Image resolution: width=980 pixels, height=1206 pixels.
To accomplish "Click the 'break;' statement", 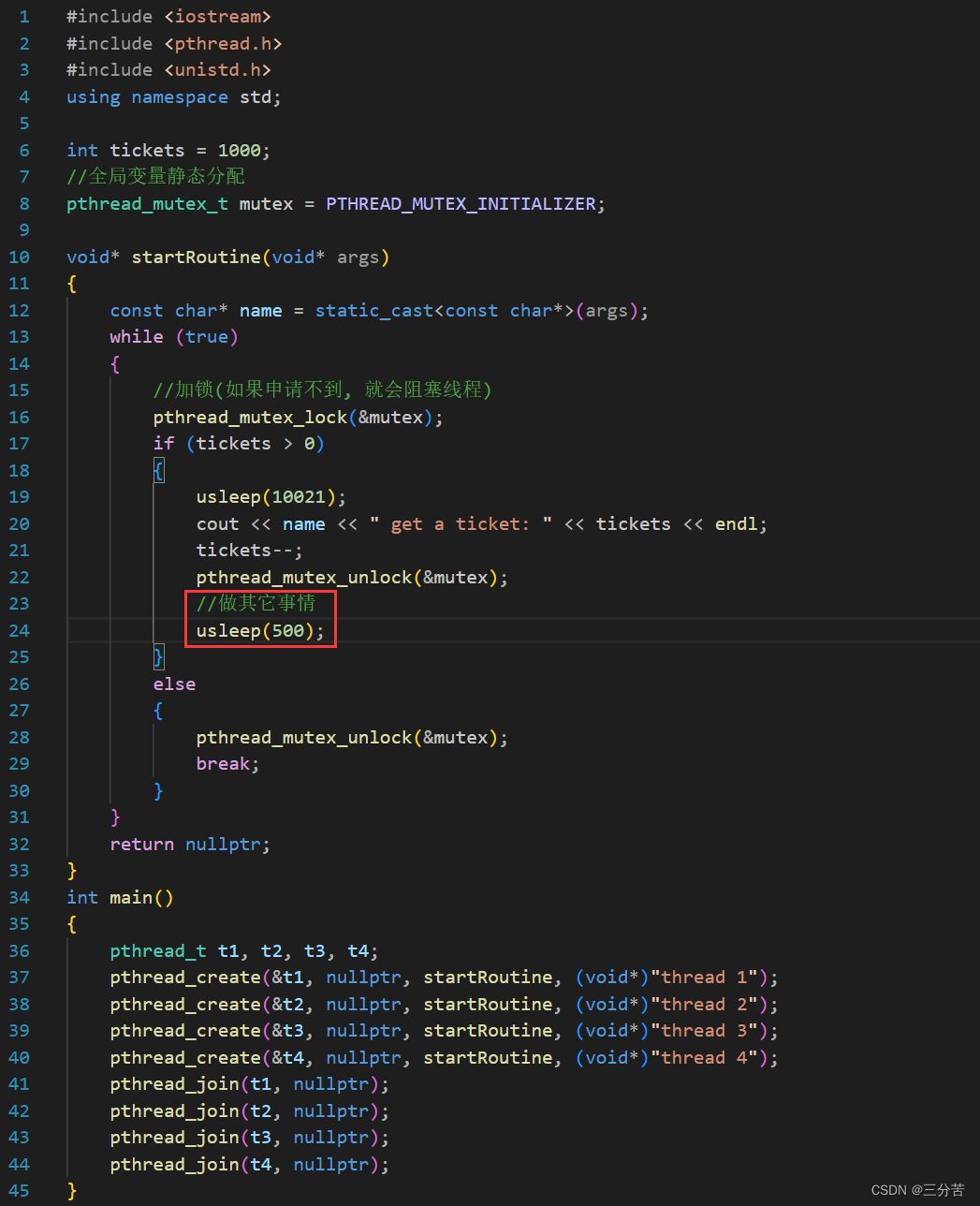I will pos(228,763).
